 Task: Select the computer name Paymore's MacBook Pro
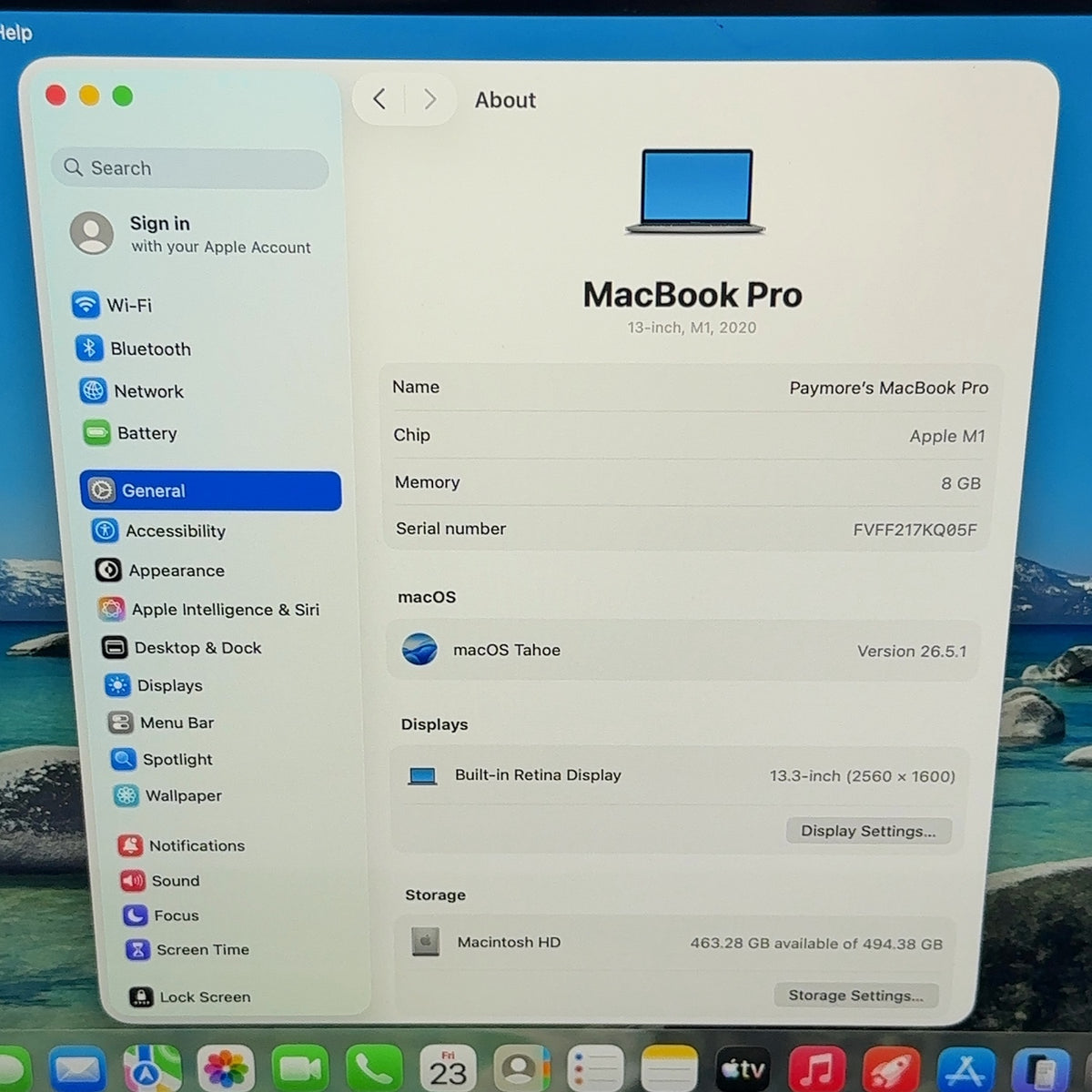tap(888, 389)
